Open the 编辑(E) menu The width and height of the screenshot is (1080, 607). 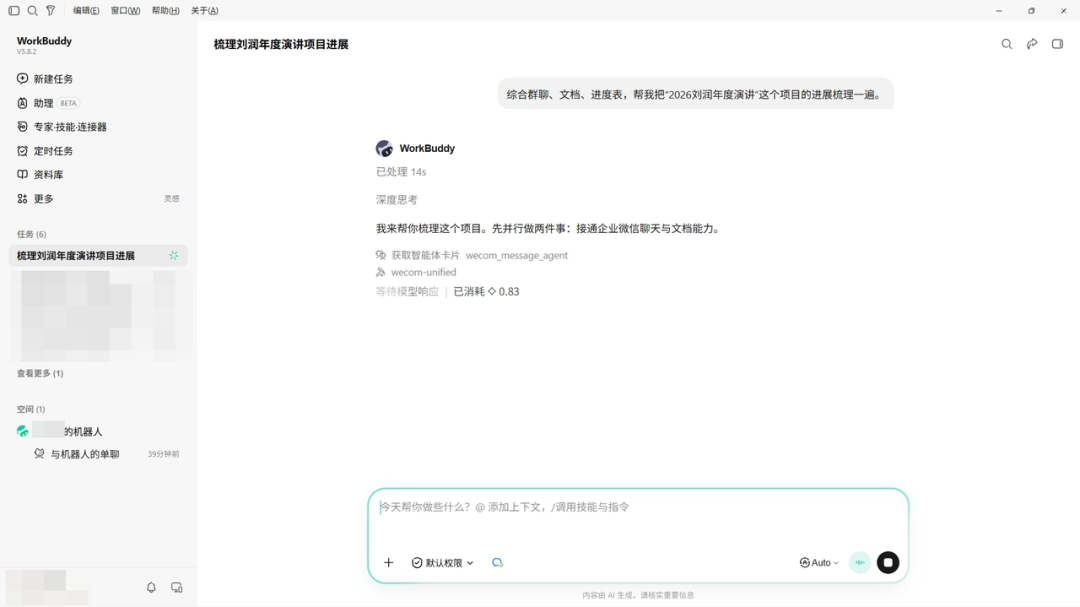pos(86,10)
